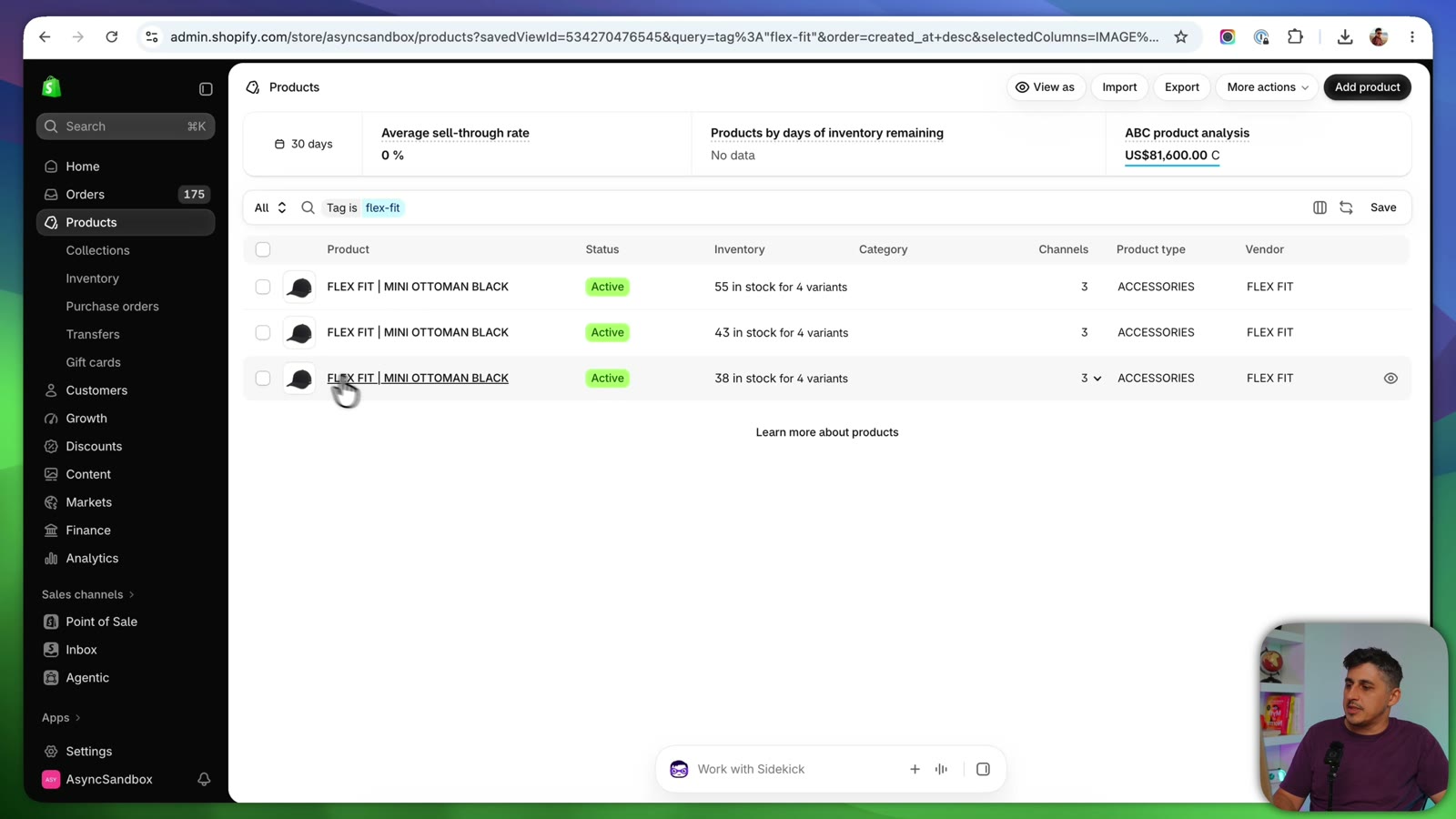
Task: Go back with the browser back arrow
Action: tap(45, 37)
